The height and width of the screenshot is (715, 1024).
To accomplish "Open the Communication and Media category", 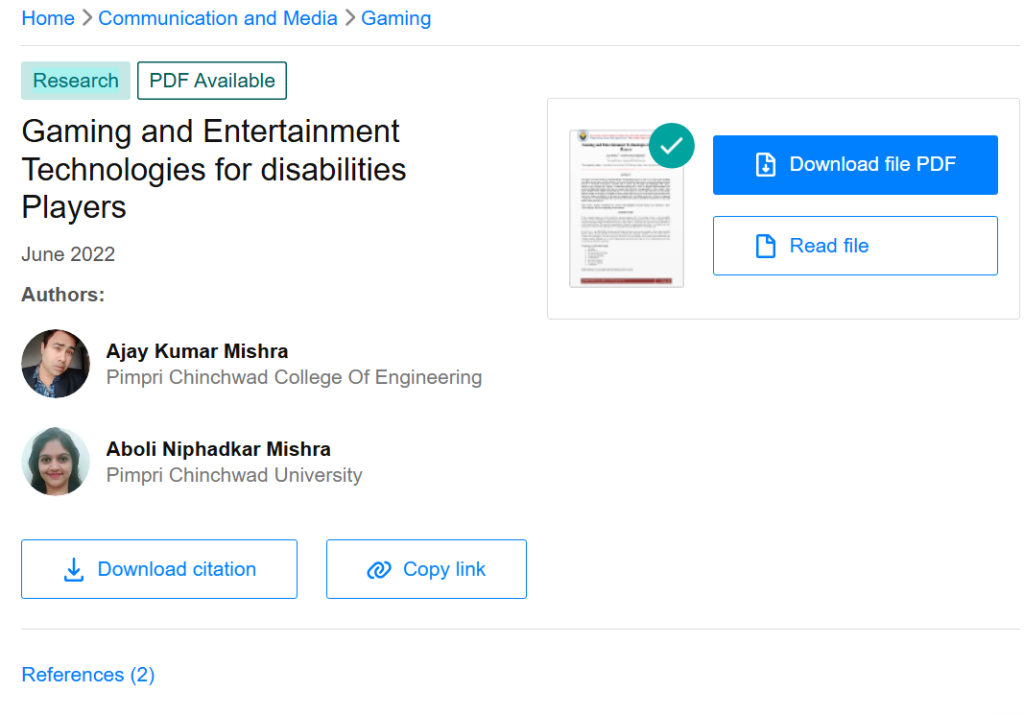I will 217,18.
